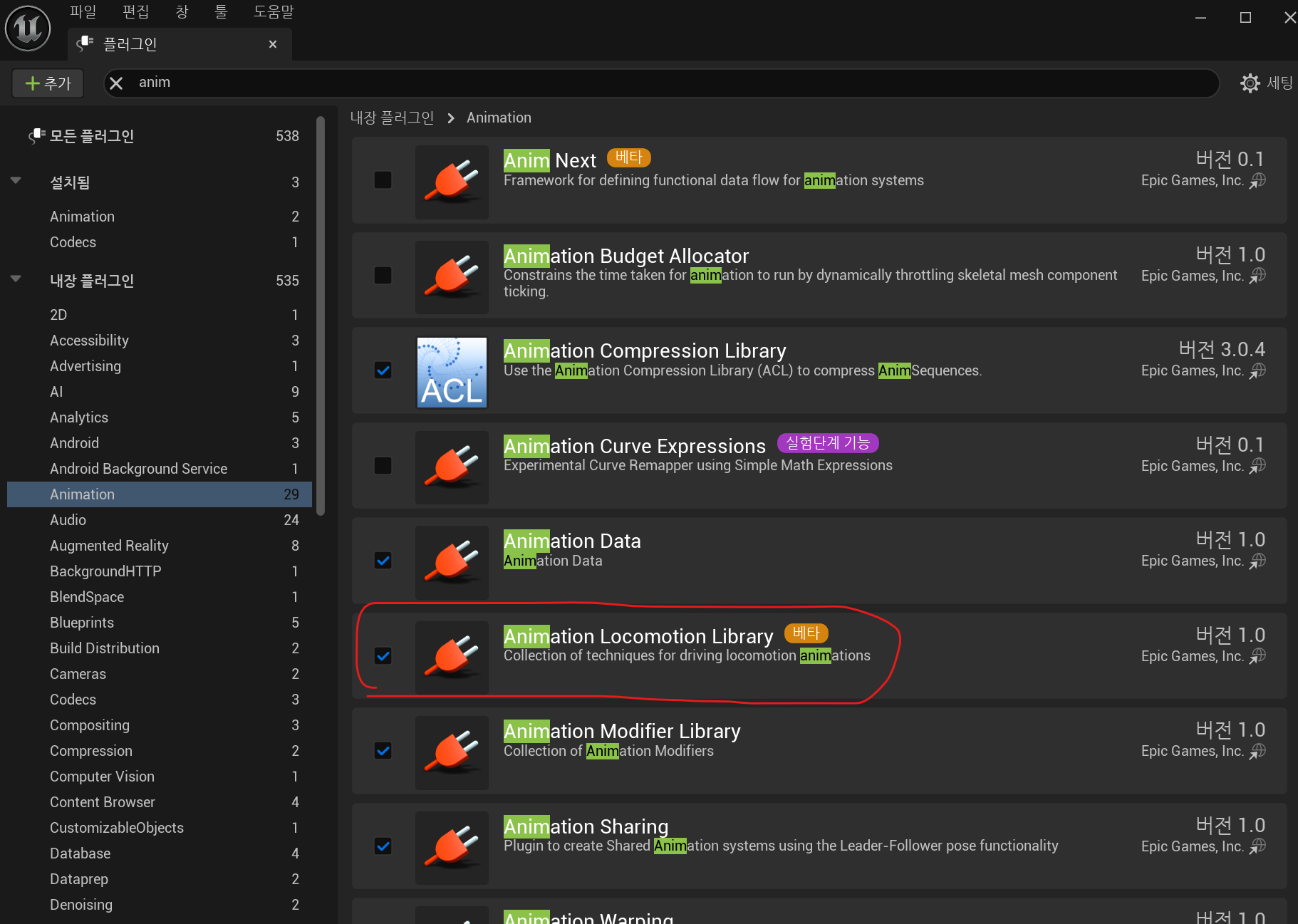Select the Content Browser category
The width and height of the screenshot is (1298, 924).
(x=160, y=802)
